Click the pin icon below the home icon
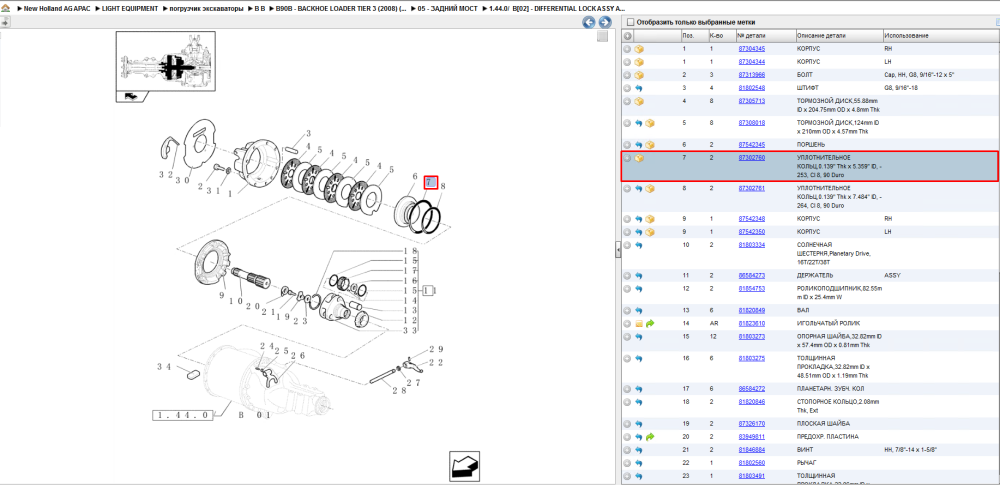 point(5,22)
